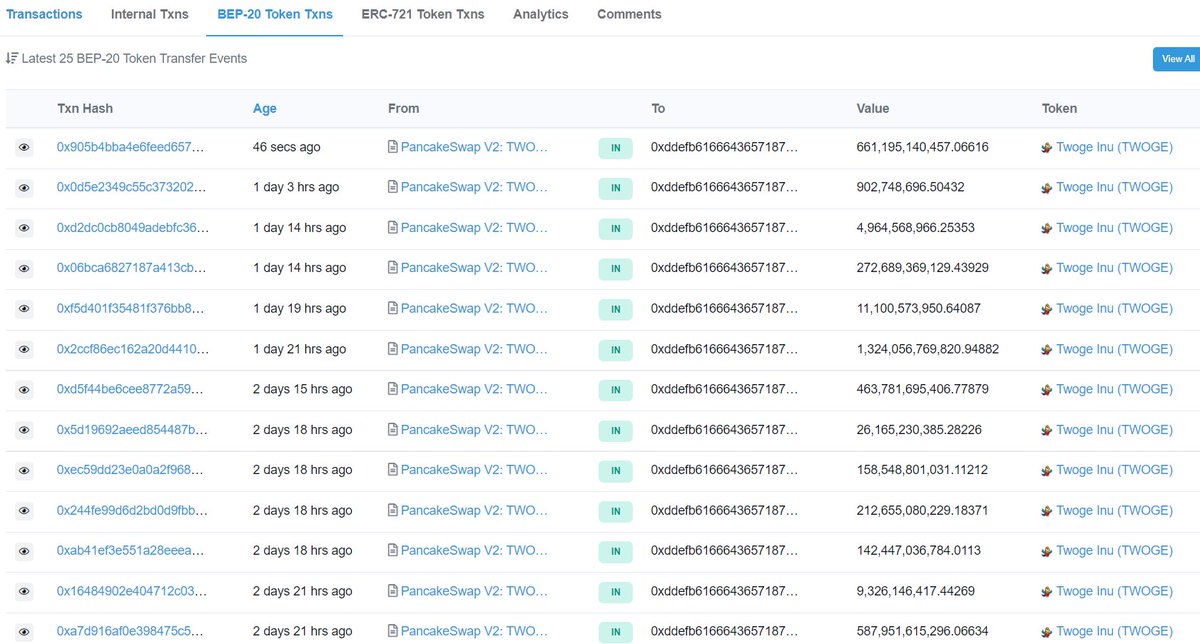The width and height of the screenshot is (1200, 644).
Task: Click eye icon for 0x0d5e2349c55c373202 row
Action: pyautogui.click(x=25, y=188)
